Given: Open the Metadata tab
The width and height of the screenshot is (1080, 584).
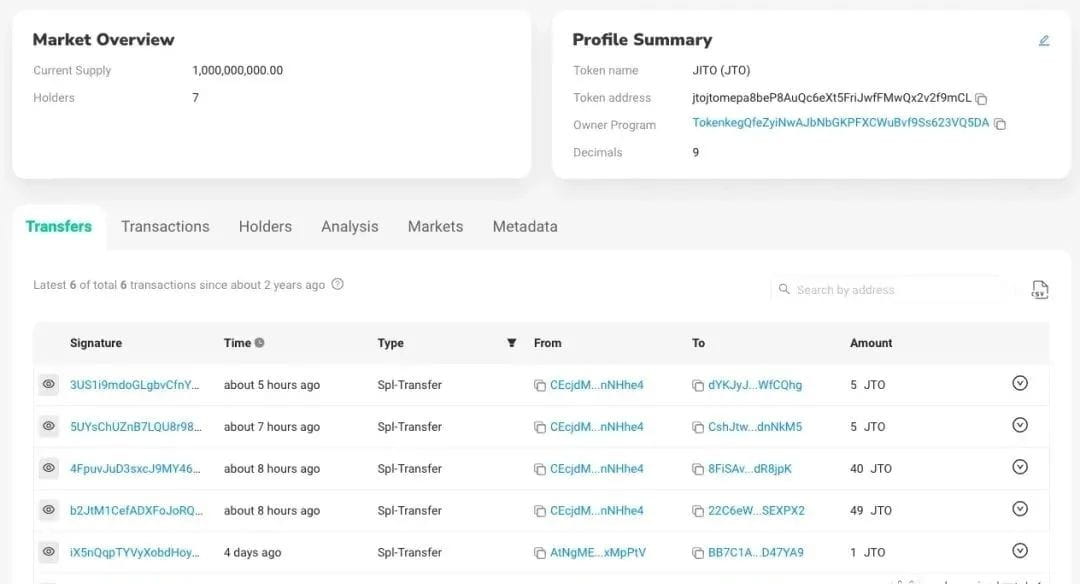Looking at the screenshot, I should (524, 227).
